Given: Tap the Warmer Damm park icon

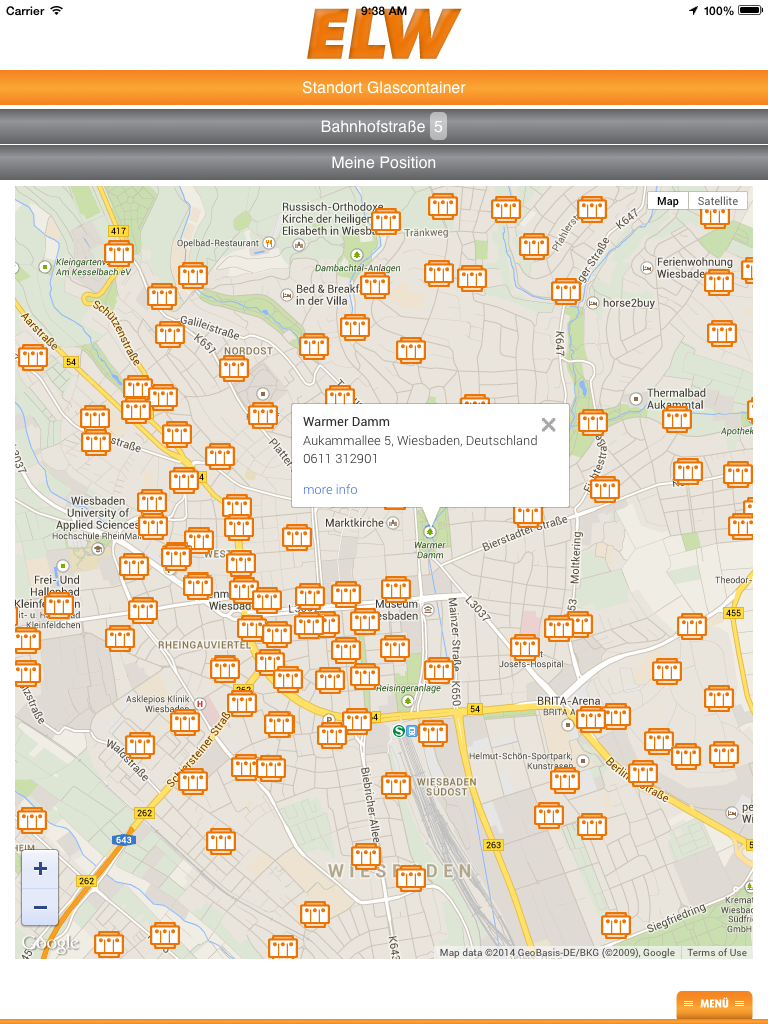Looking at the screenshot, I should (x=430, y=532).
